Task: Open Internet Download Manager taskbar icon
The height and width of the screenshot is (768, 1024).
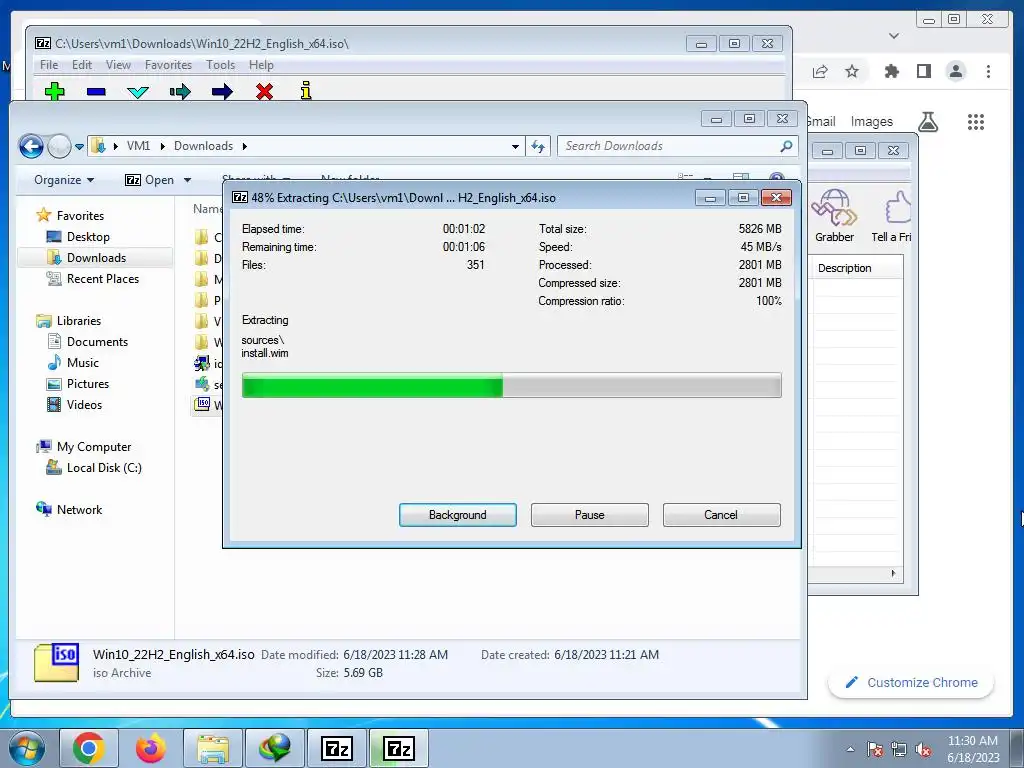Action: tap(275, 748)
